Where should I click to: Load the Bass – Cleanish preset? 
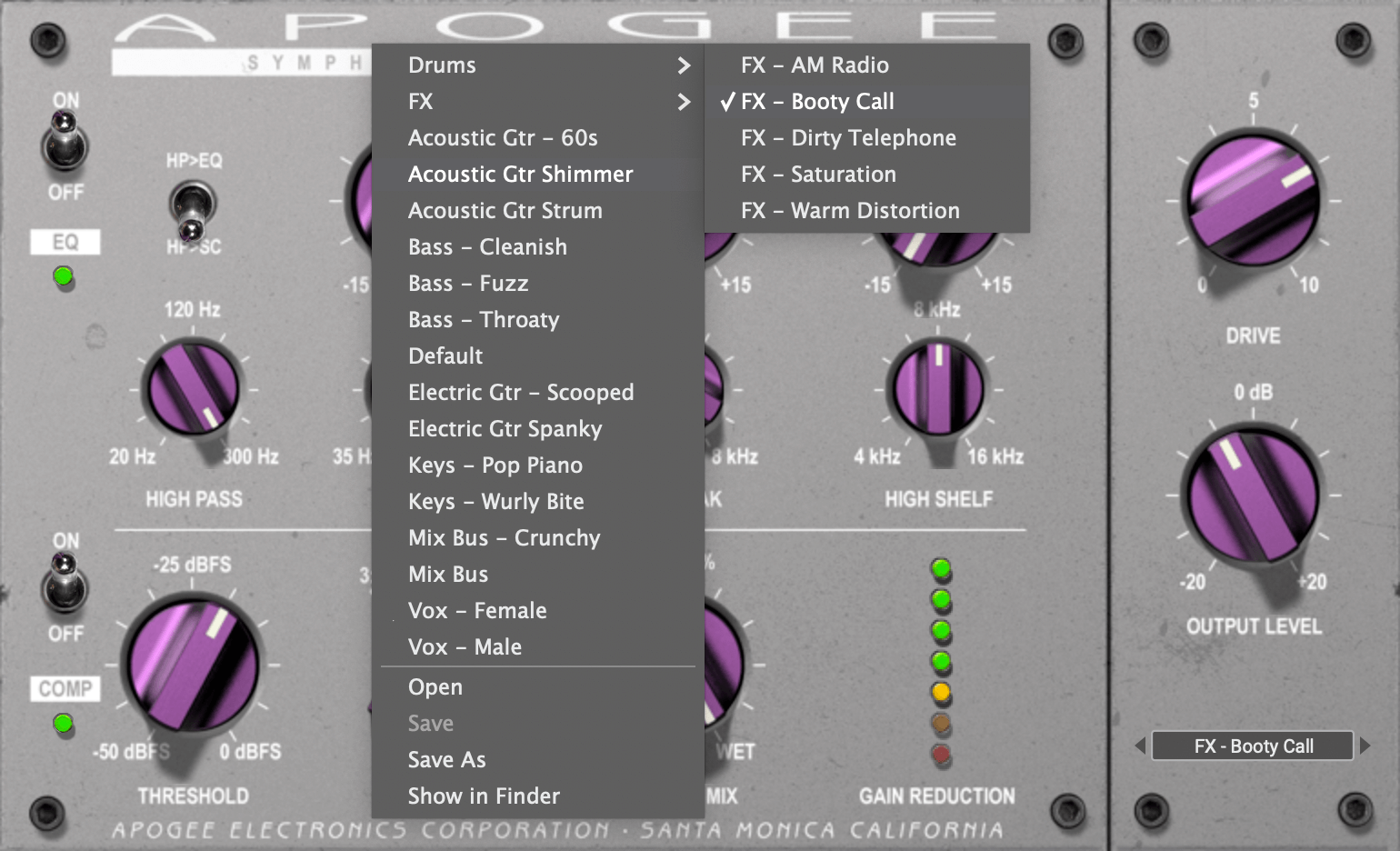point(538,247)
